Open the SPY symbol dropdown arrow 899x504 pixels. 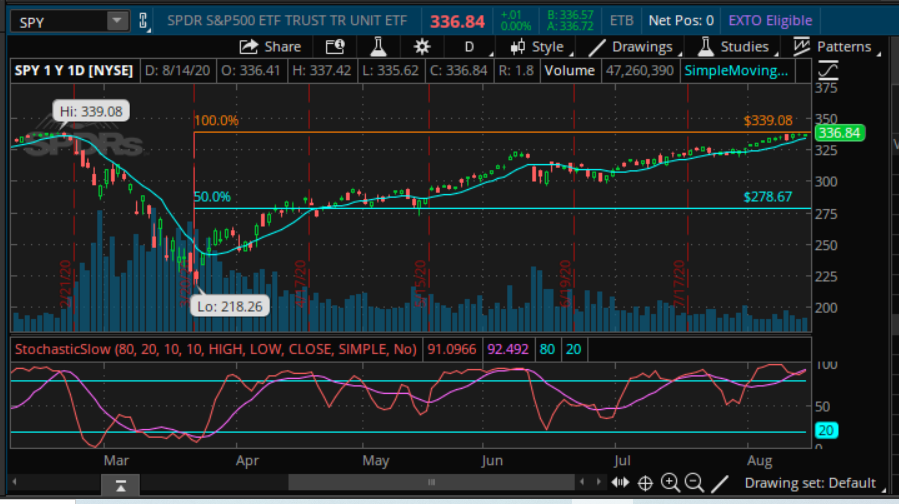pos(117,21)
